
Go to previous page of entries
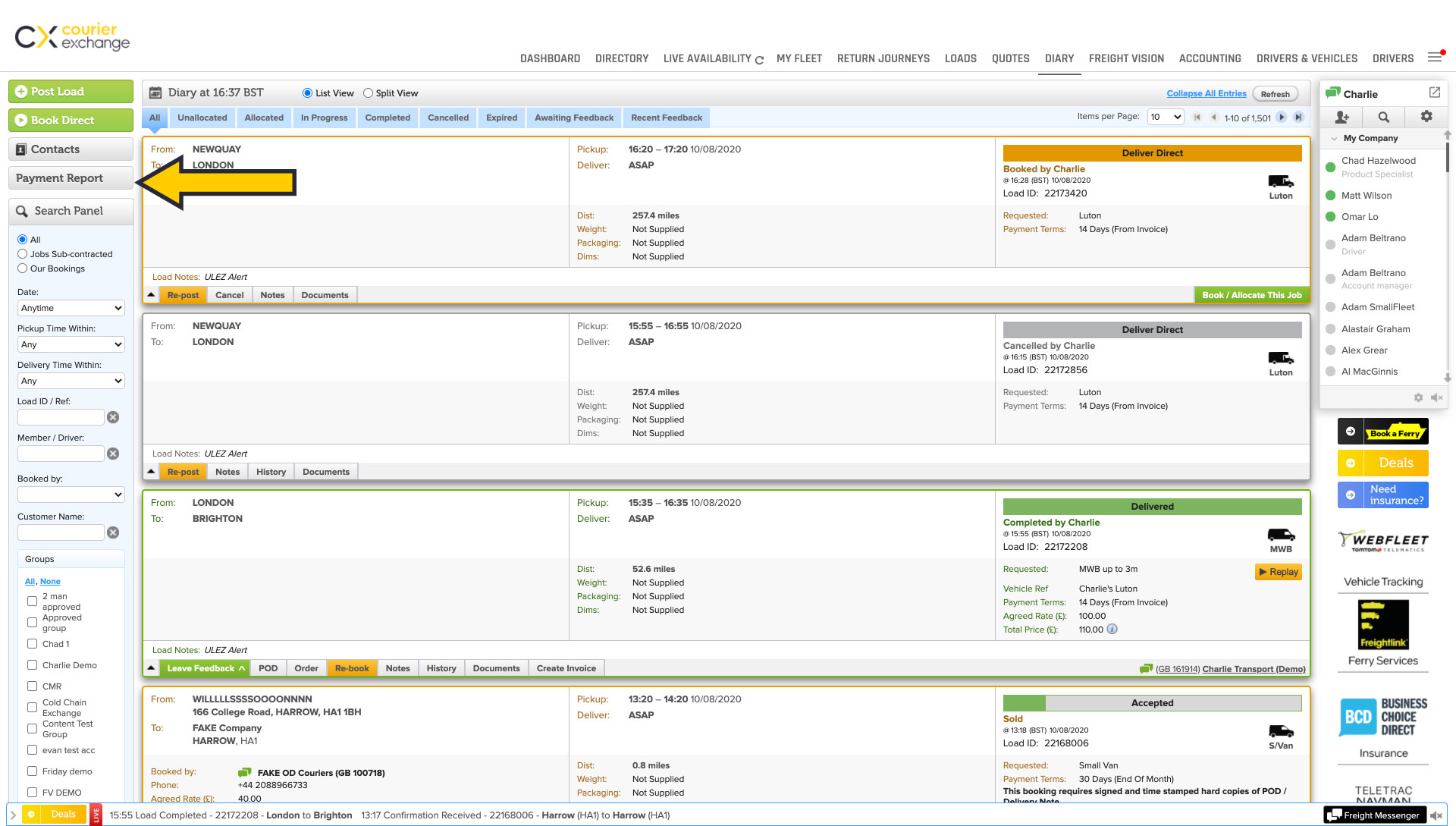1214,117
